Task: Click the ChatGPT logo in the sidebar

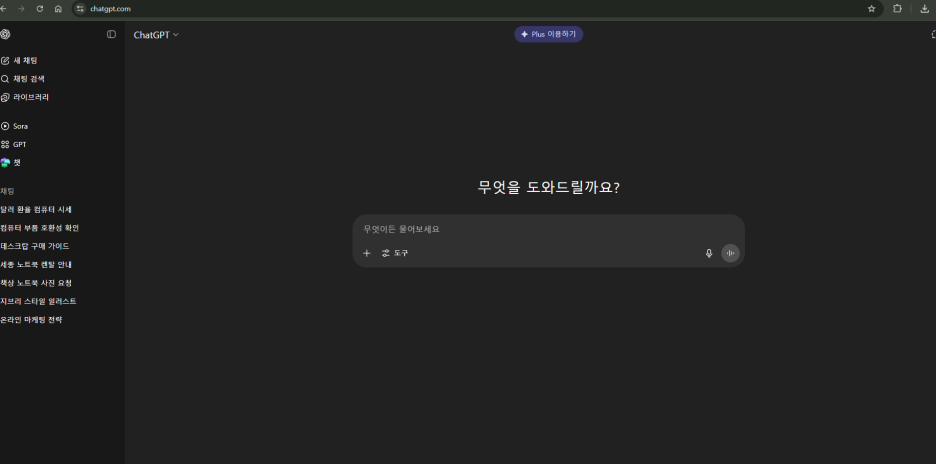Action: (x=5, y=34)
